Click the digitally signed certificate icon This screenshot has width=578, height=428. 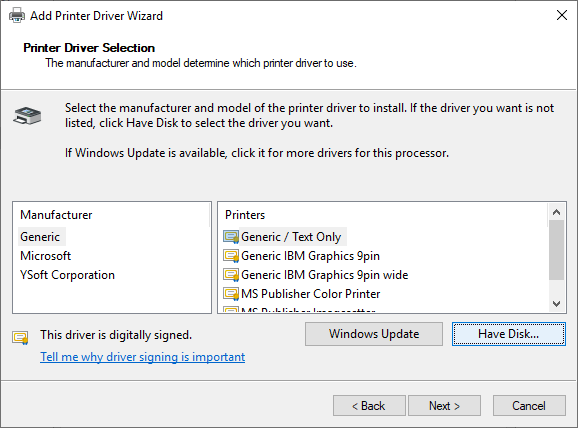[20, 337]
